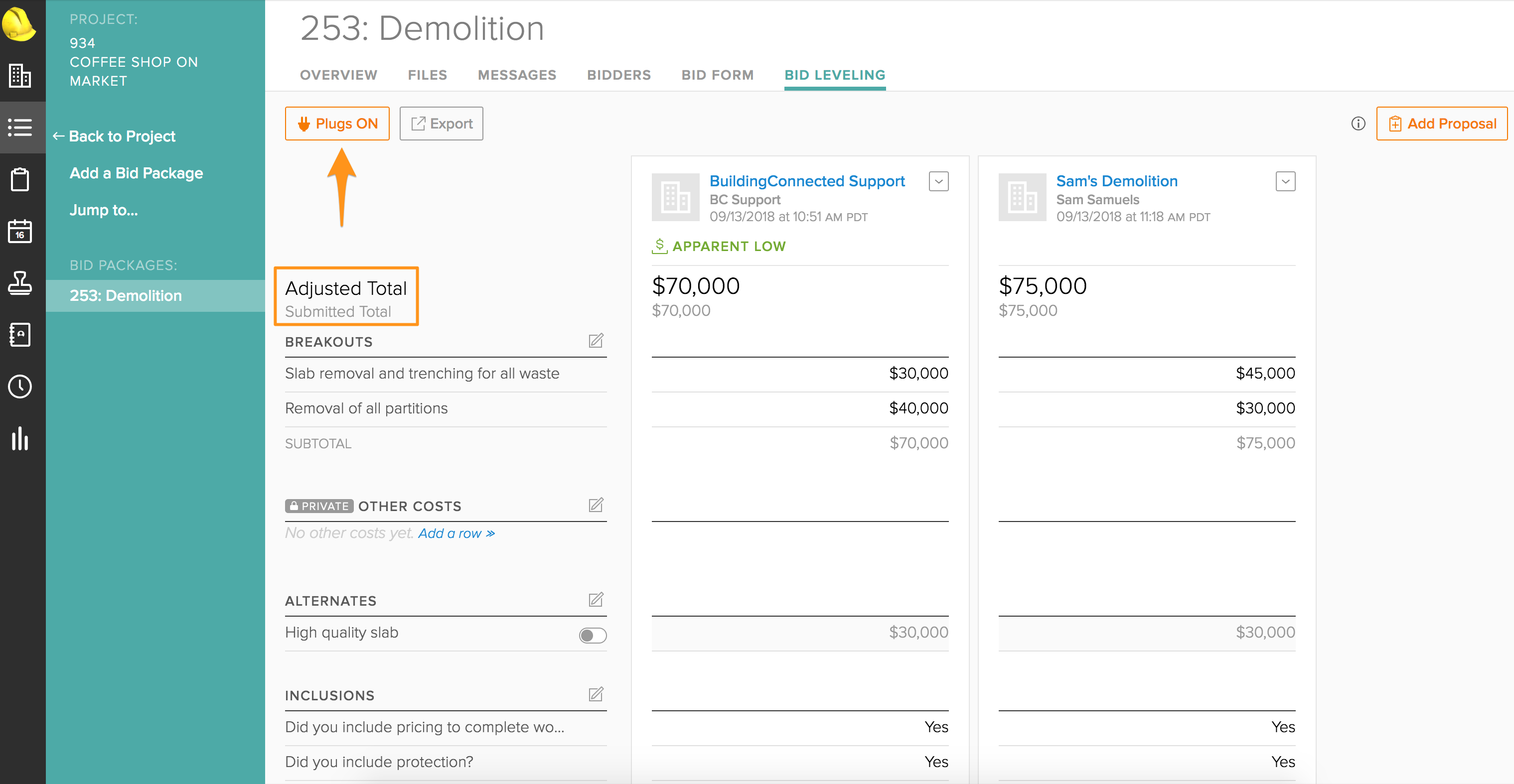Select 253: Demolition bid package

[126, 296]
